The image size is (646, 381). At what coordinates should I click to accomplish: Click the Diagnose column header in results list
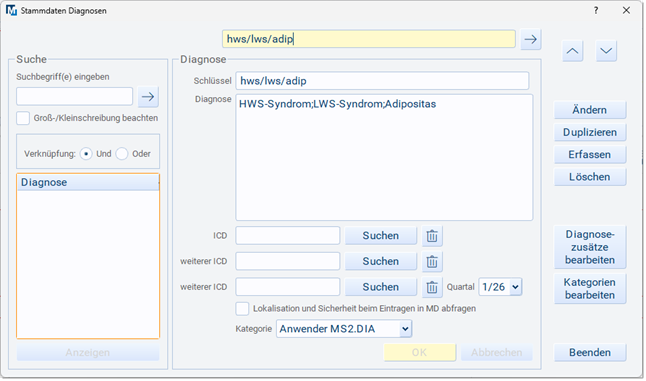point(88,182)
